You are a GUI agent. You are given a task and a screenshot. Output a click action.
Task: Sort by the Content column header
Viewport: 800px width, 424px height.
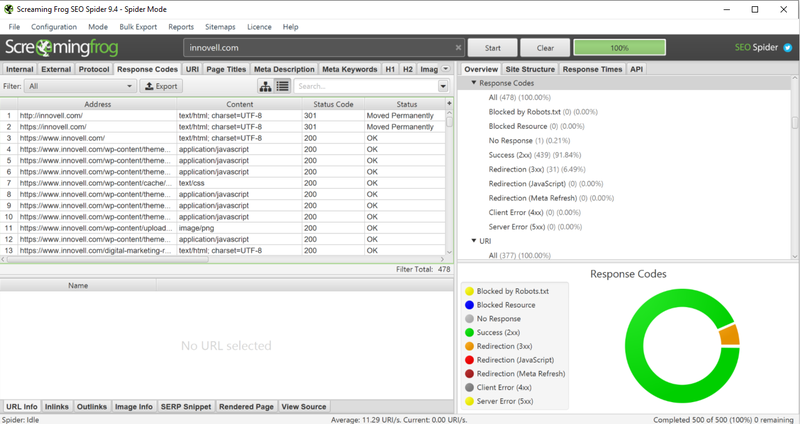239,104
